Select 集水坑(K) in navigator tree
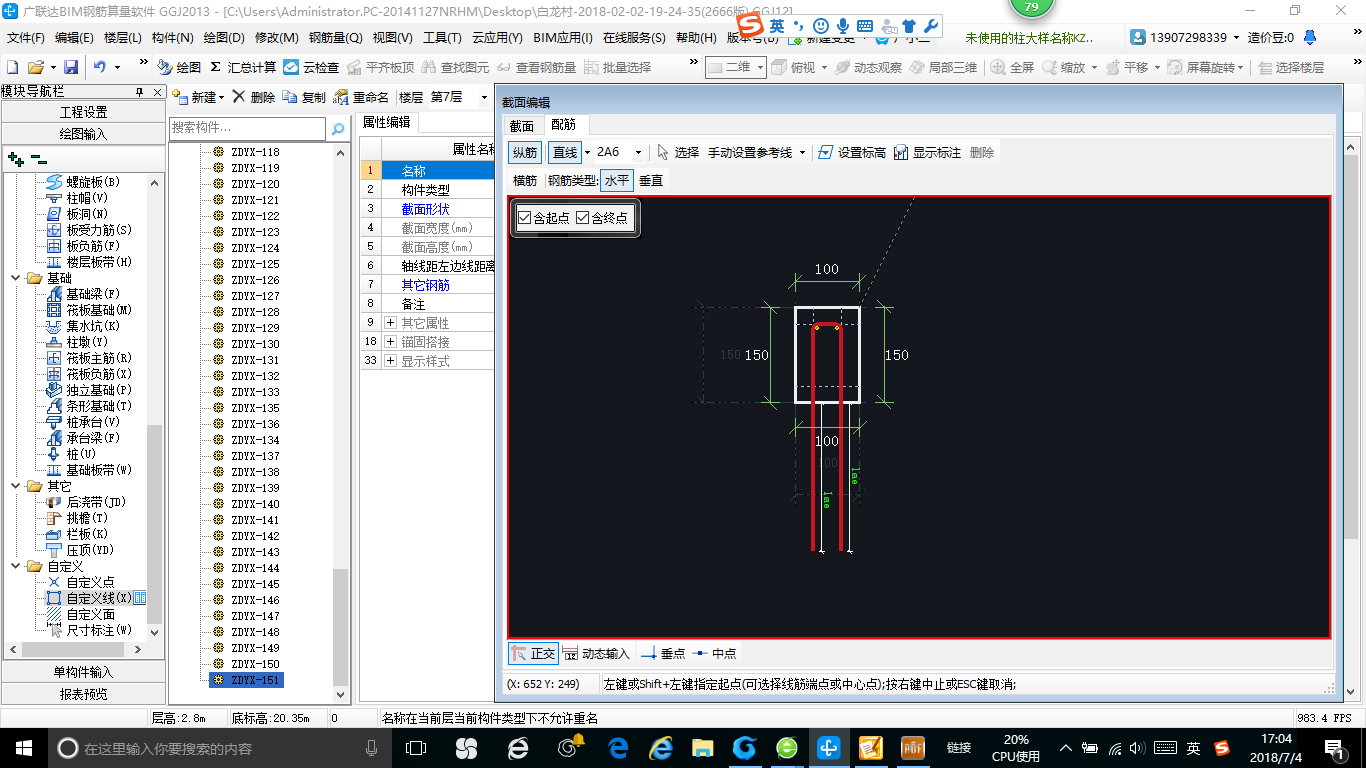The image size is (1366, 768). coord(93,326)
